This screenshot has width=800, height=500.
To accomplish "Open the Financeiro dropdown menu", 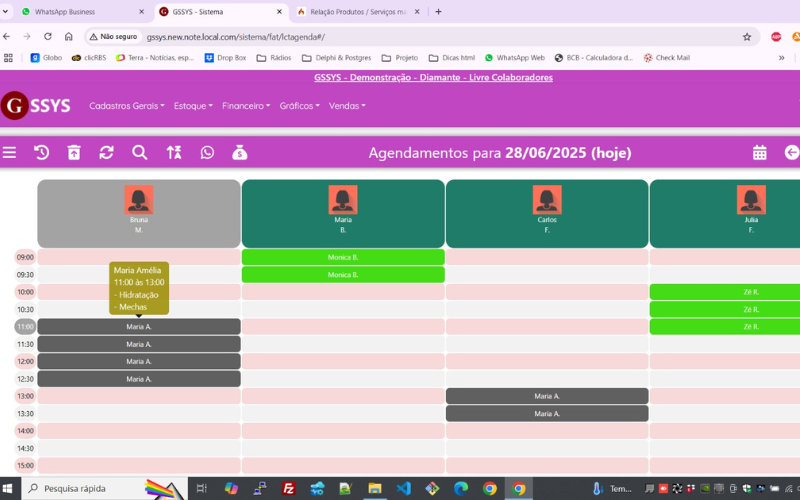I will pyautogui.click(x=246, y=106).
